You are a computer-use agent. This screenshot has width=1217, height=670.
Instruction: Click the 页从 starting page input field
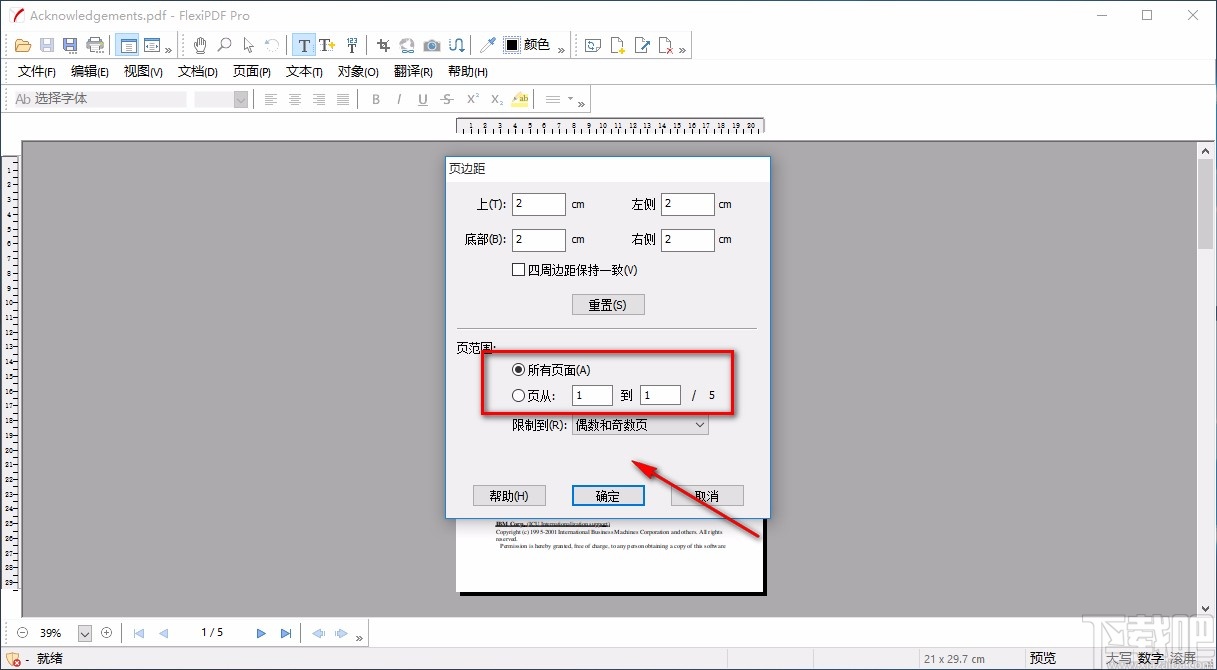[591, 395]
